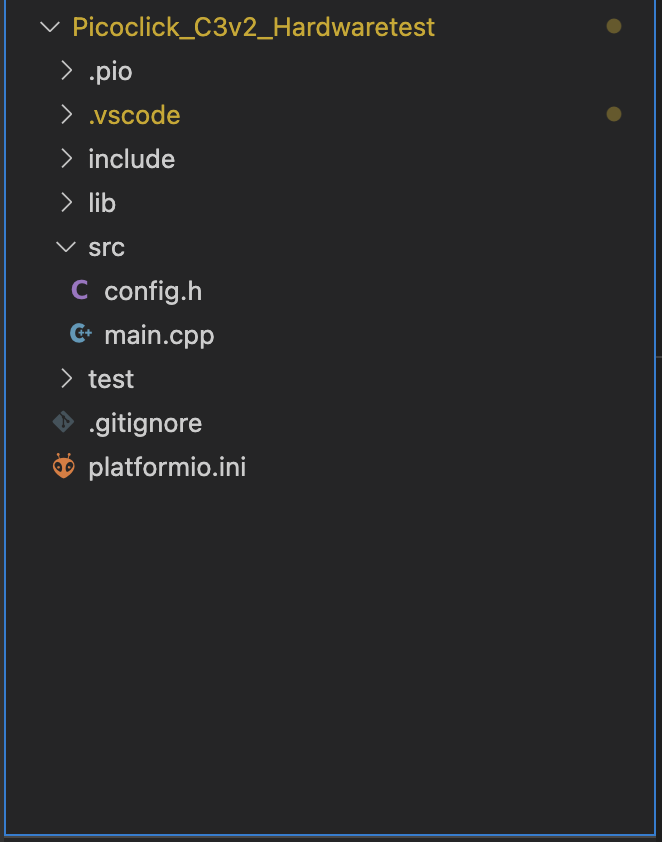Click the empty area below platformio.ini

tap(330, 655)
